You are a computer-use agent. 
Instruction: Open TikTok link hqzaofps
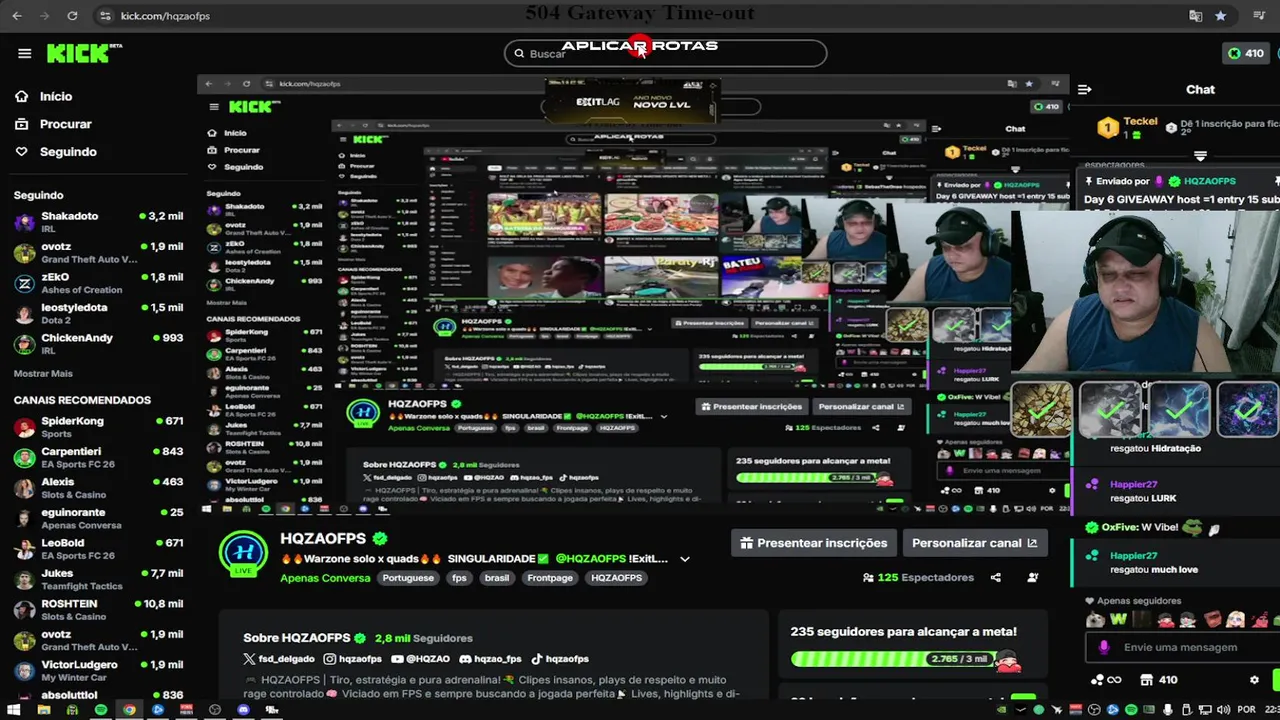tap(559, 659)
